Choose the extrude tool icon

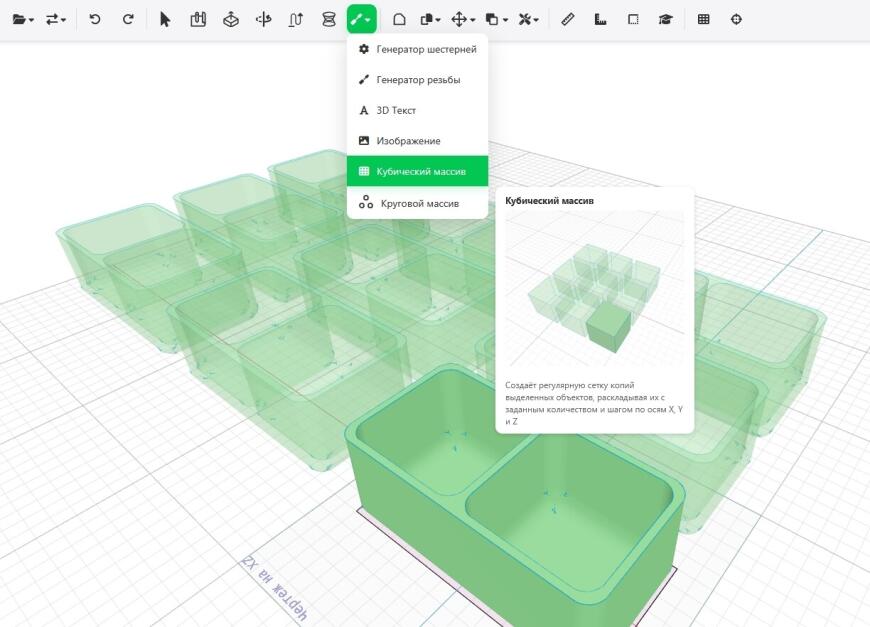[231, 19]
